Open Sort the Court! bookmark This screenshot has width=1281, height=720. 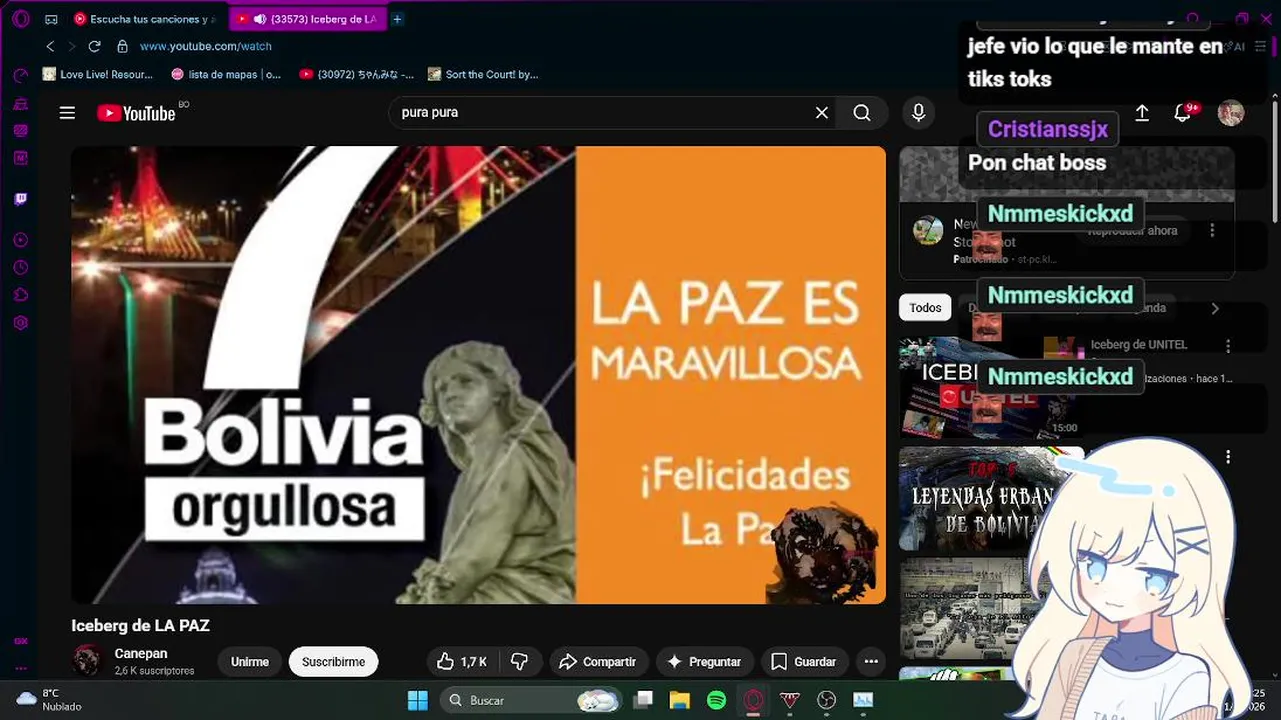tap(484, 74)
